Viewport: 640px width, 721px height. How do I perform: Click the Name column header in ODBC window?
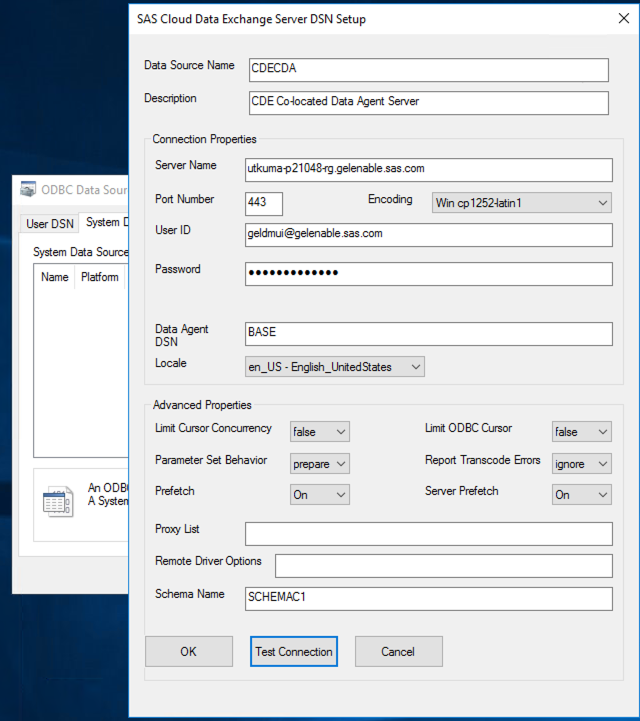point(54,277)
